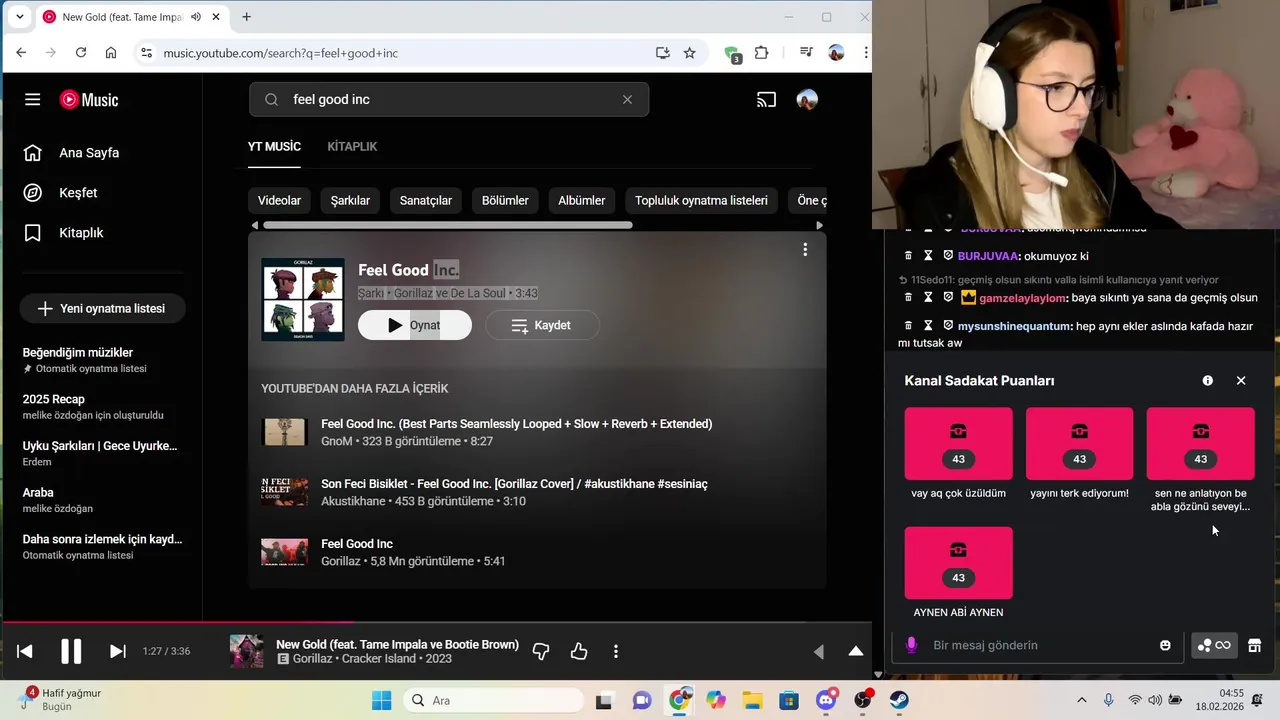The width and height of the screenshot is (1280, 720).
Task: Filter results by Videolar
Action: 279,201
